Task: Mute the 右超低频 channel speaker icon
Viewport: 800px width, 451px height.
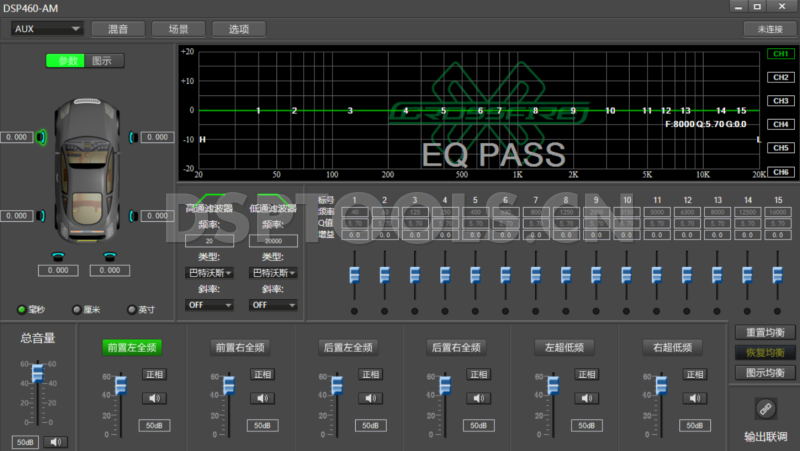Action: pyautogui.click(x=695, y=398)
